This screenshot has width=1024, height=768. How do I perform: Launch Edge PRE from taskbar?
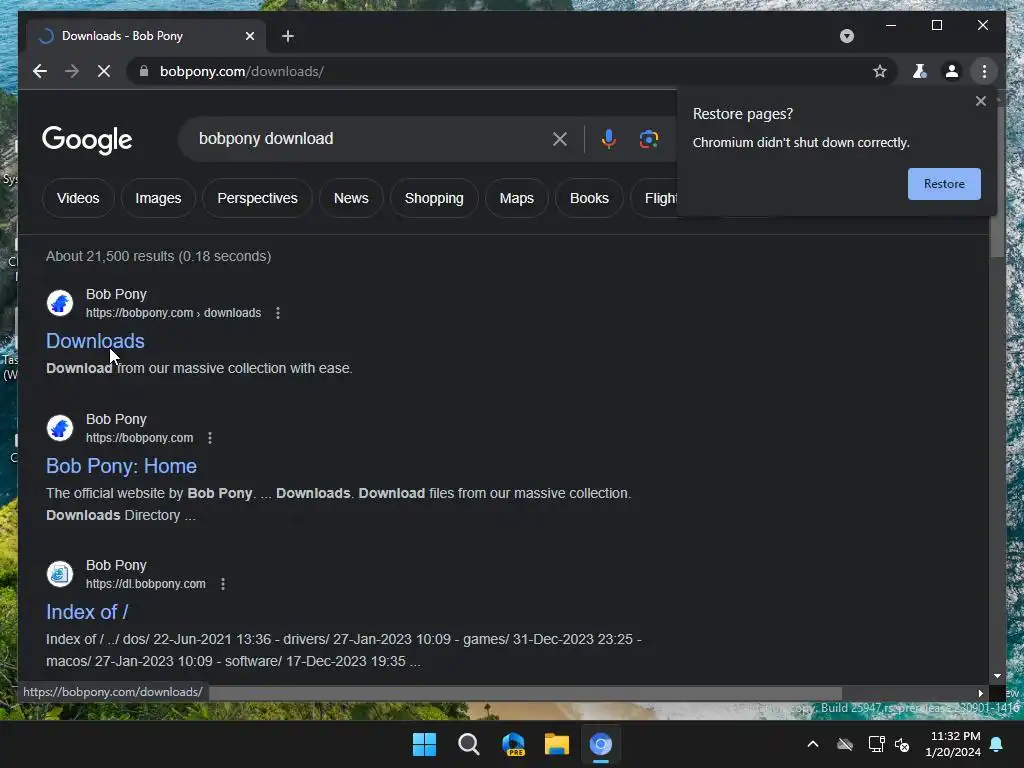pyautogui.click(x=513, y=744)
